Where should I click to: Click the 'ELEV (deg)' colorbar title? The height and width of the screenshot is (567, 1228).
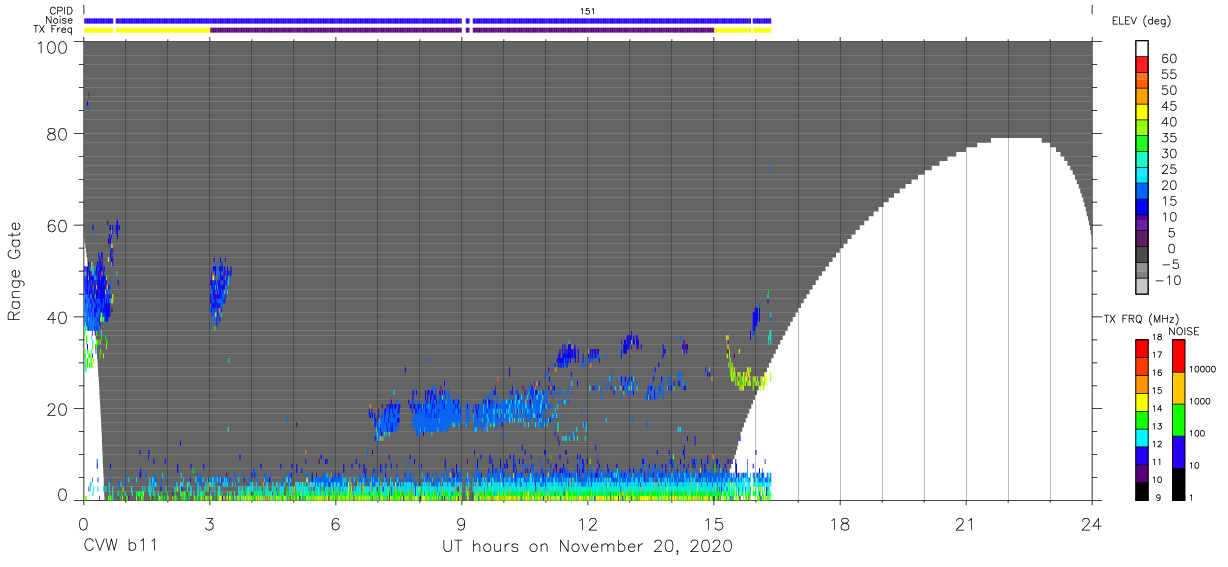tap(1141, 20)
